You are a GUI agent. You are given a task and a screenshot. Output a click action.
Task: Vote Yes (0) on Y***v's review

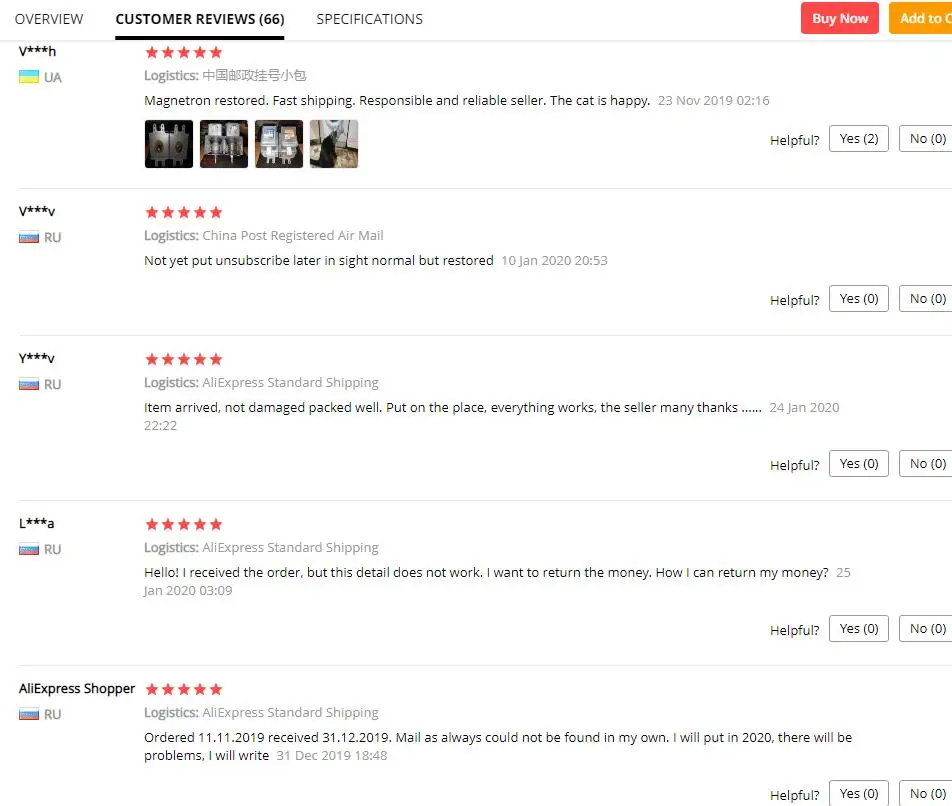(858, 464)
